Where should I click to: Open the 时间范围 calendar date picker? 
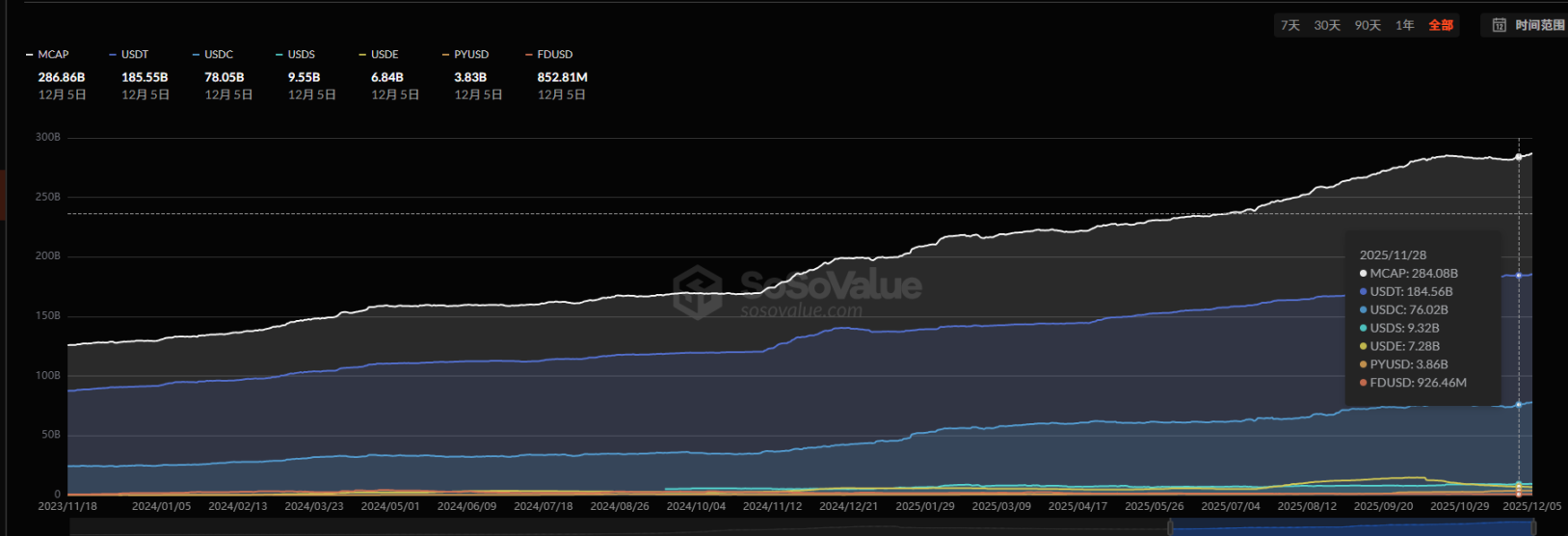(x=1528, y=25)
